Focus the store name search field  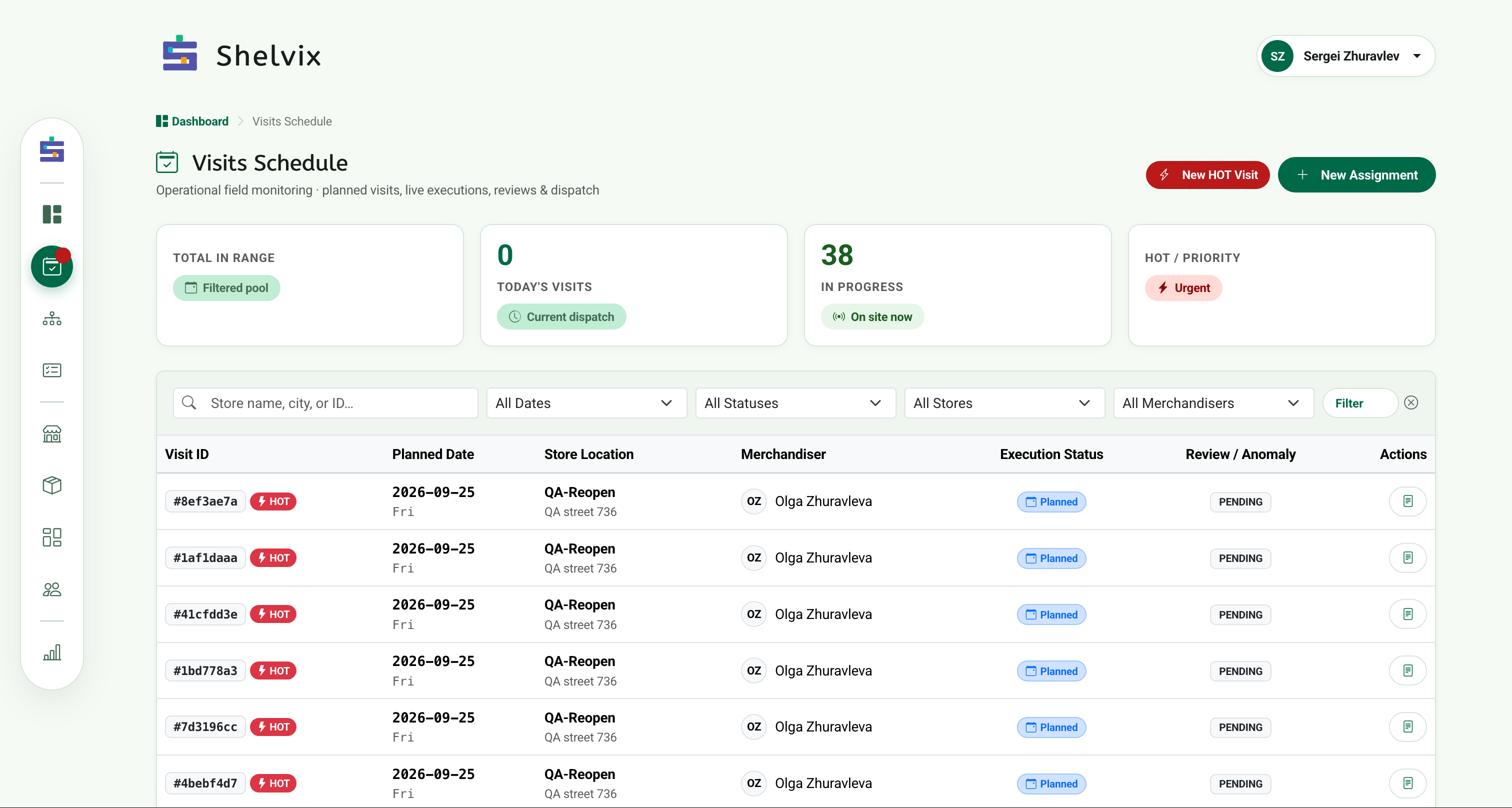325,402
